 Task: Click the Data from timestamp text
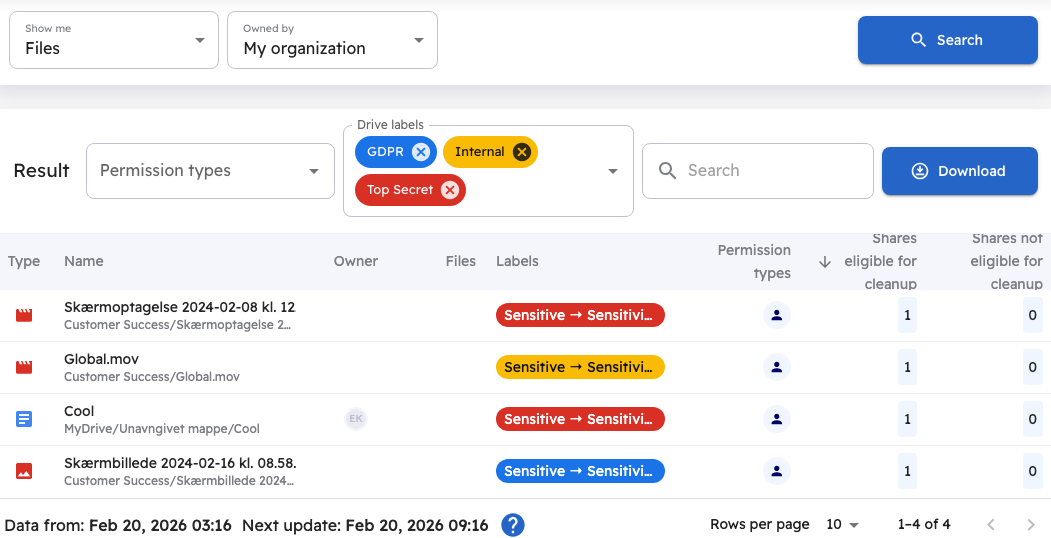coord(118,525)
